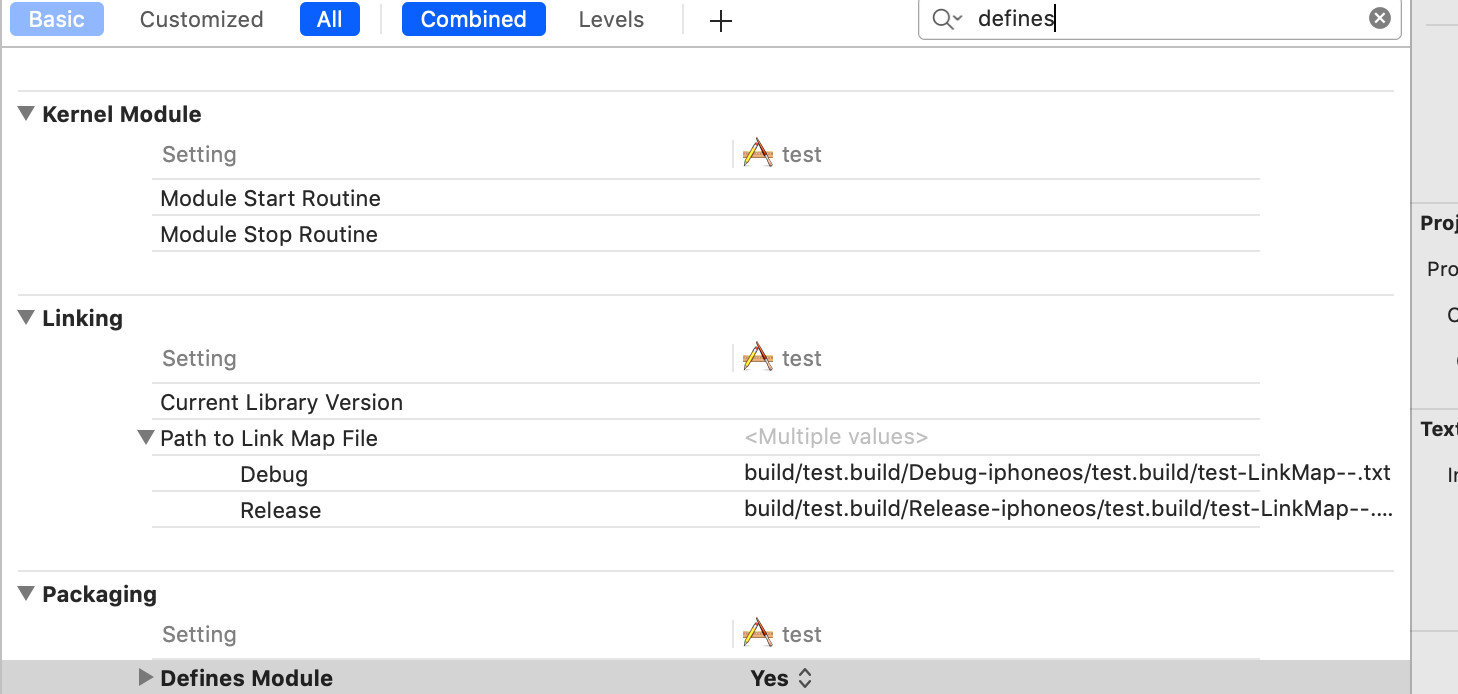Select the Module Start Routine setting
The image size is (1458, 694).
(270, 198)
